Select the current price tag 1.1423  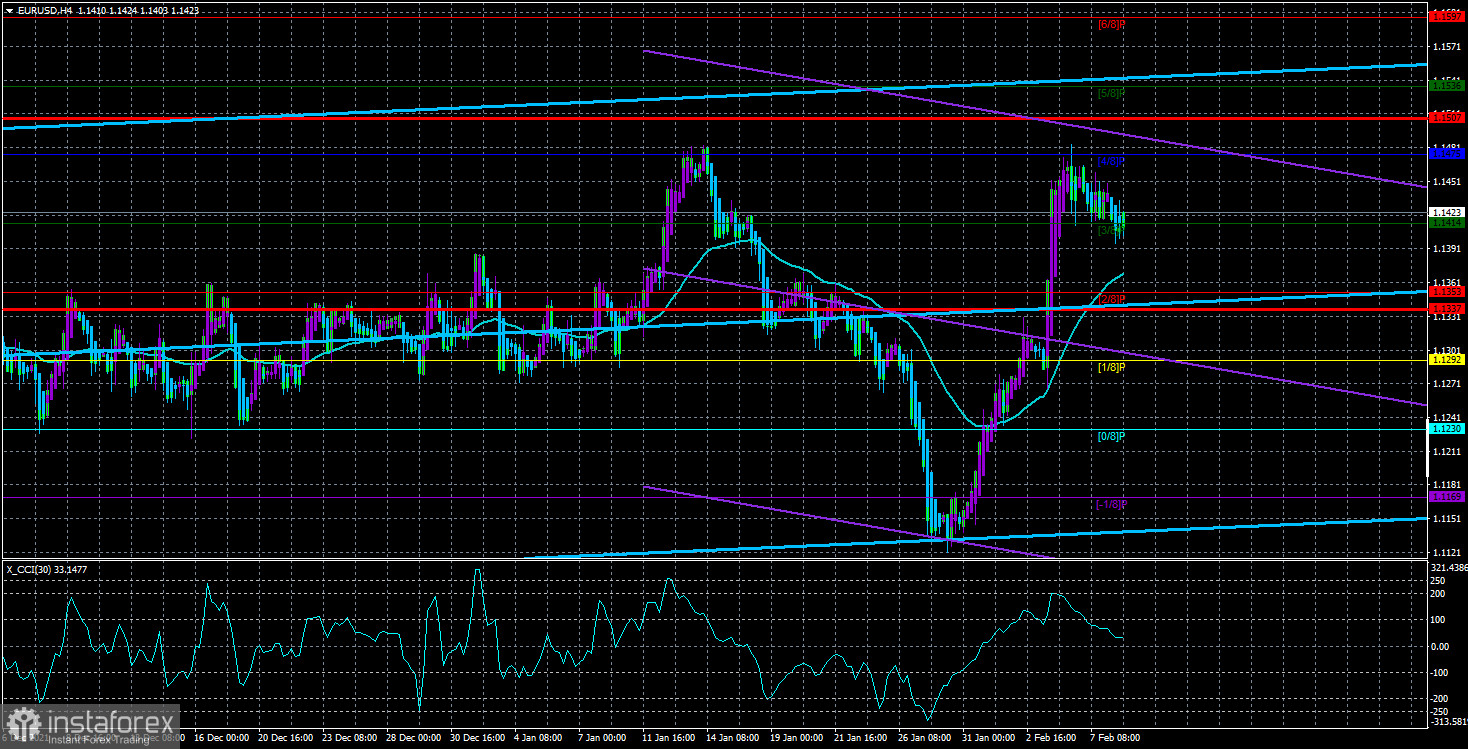pos(1447,212)
